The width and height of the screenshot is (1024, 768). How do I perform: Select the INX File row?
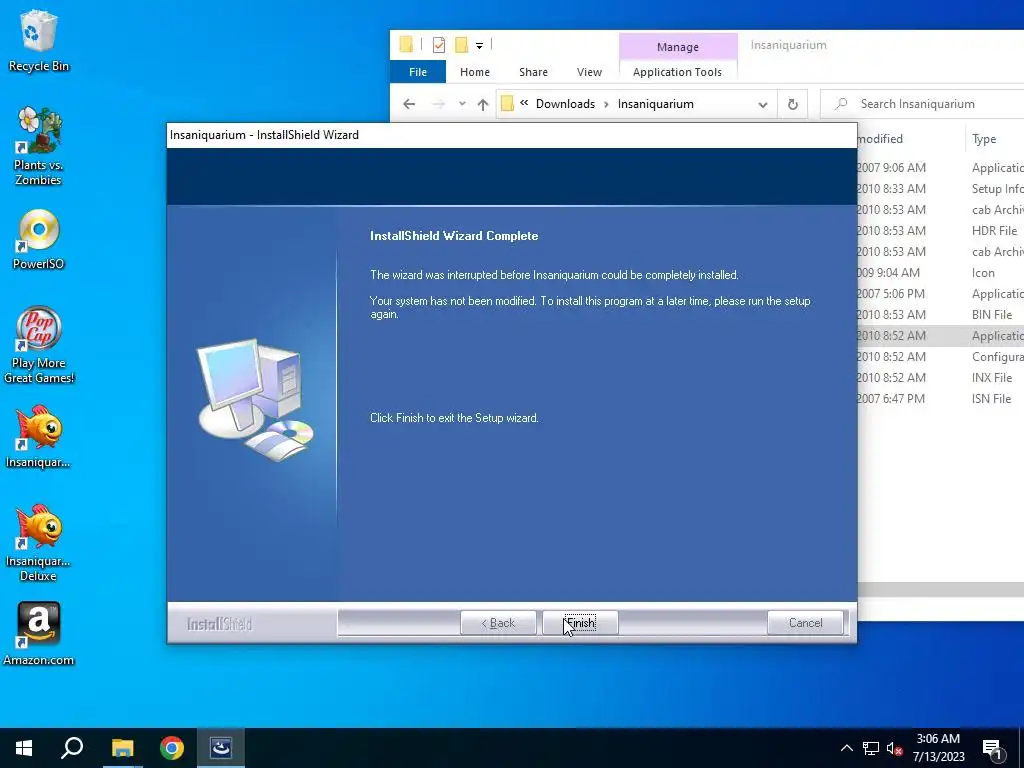click(x=940, y=377)
